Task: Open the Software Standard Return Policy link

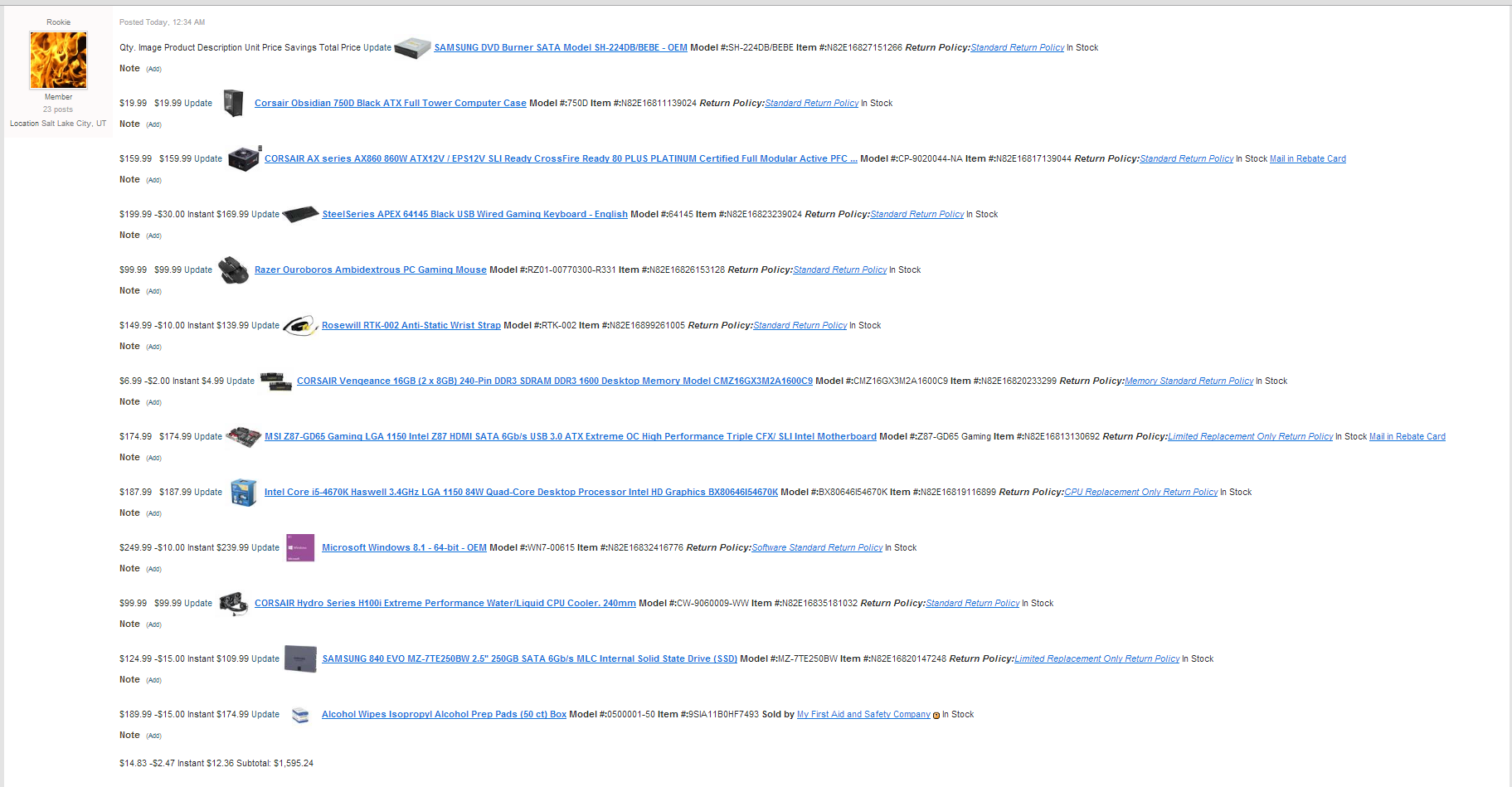Action: [x=817, y=548]
